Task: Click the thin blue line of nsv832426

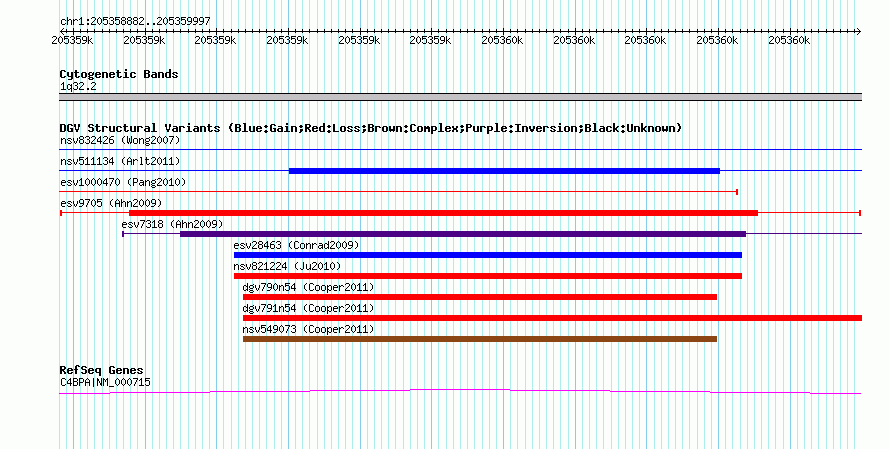Action: [x=460, y=150]
